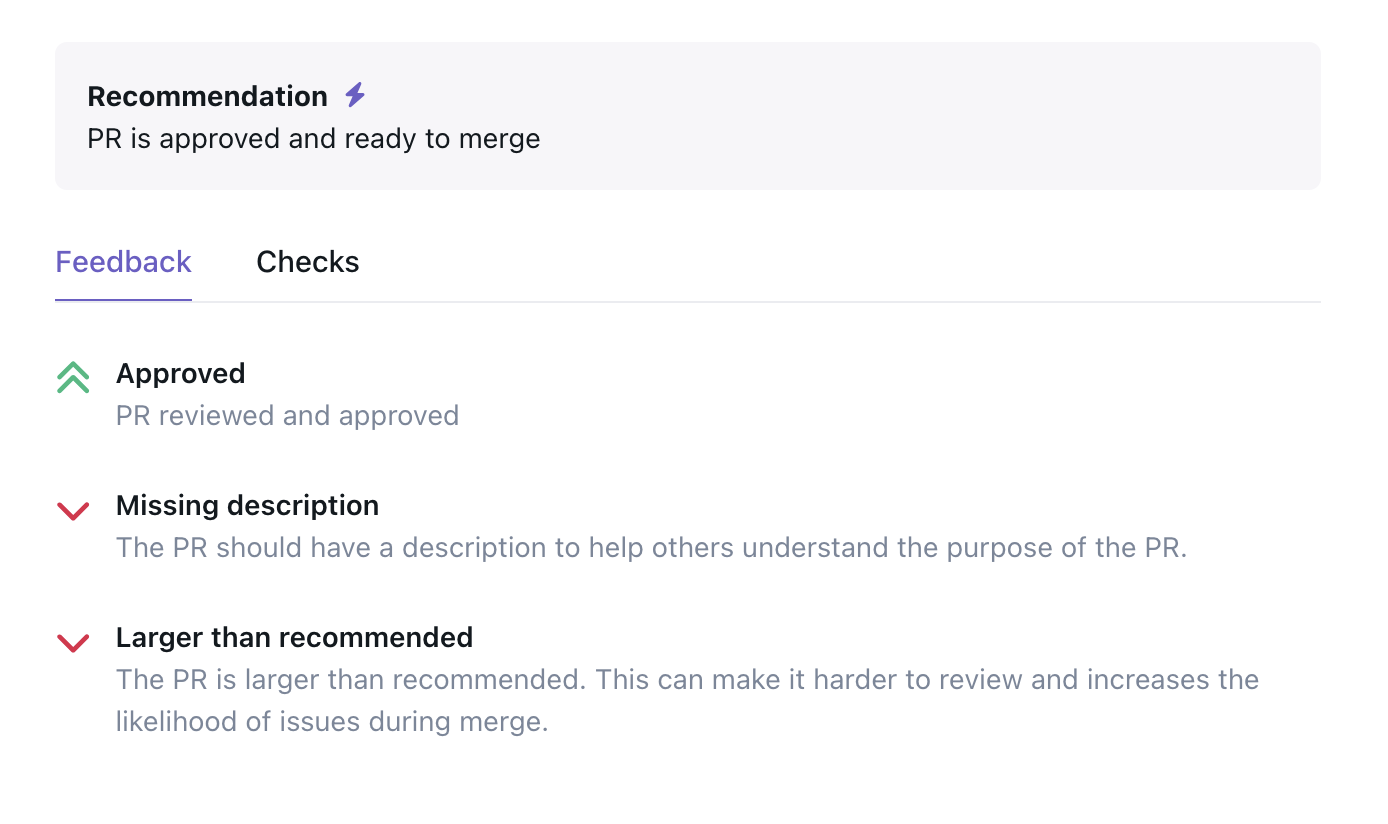Click the Recommendation heading
This screenshot has width=1388, height=824.
pos(207,96)
